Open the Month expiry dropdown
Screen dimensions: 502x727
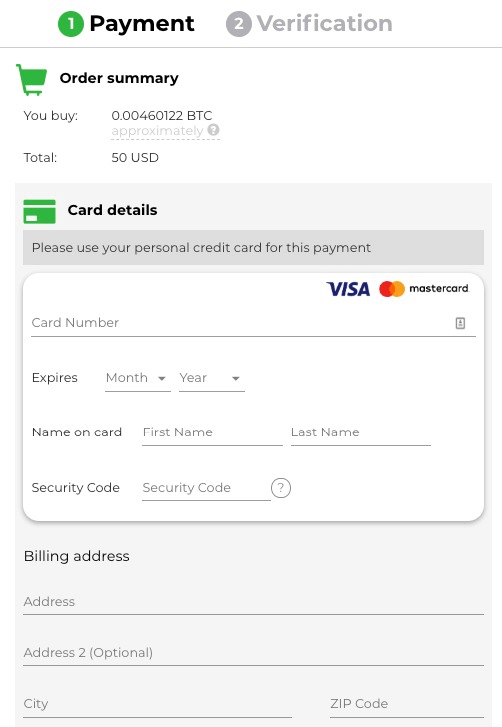(x=138, y=378)
